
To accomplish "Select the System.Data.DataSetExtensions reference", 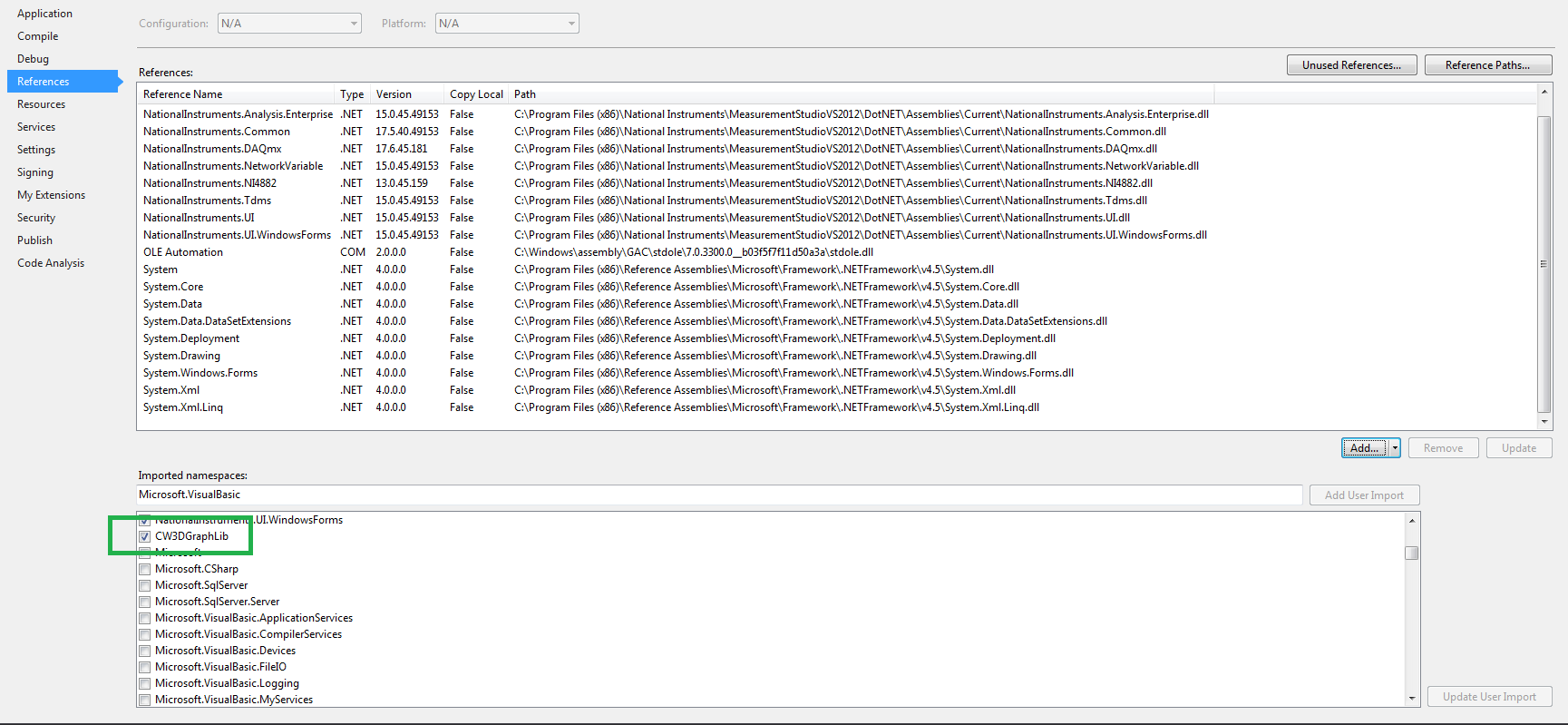I will click(676, 321).
